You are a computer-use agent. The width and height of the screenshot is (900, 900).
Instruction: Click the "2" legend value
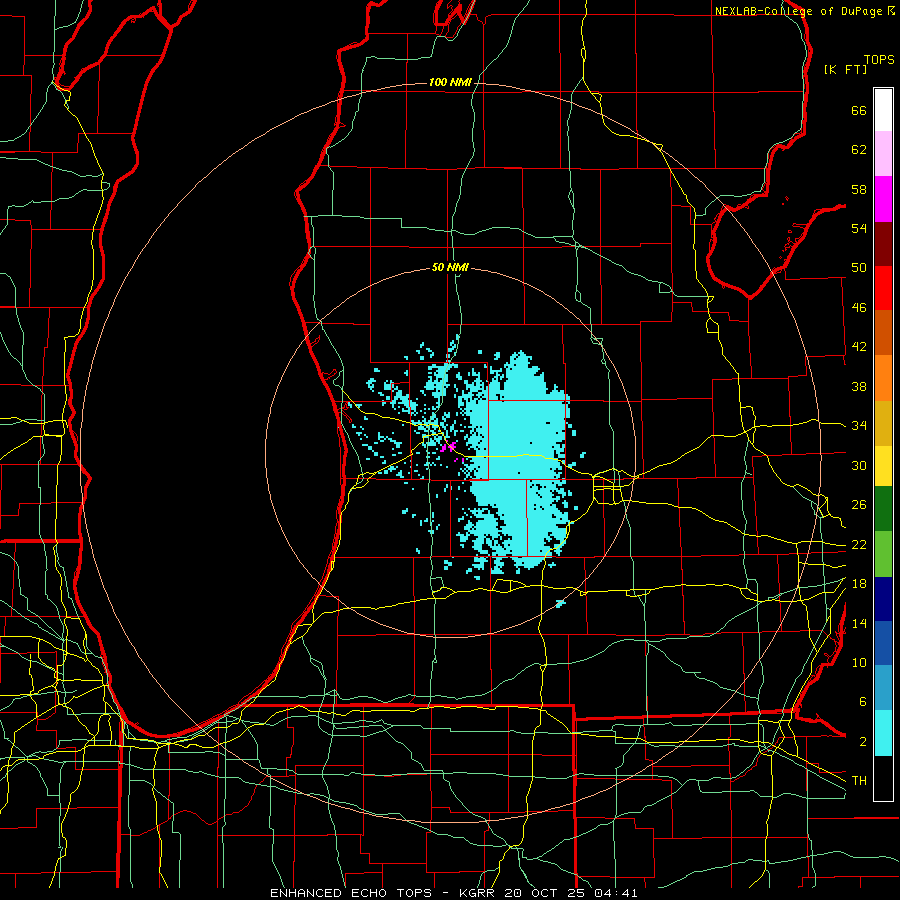(863, 741)
